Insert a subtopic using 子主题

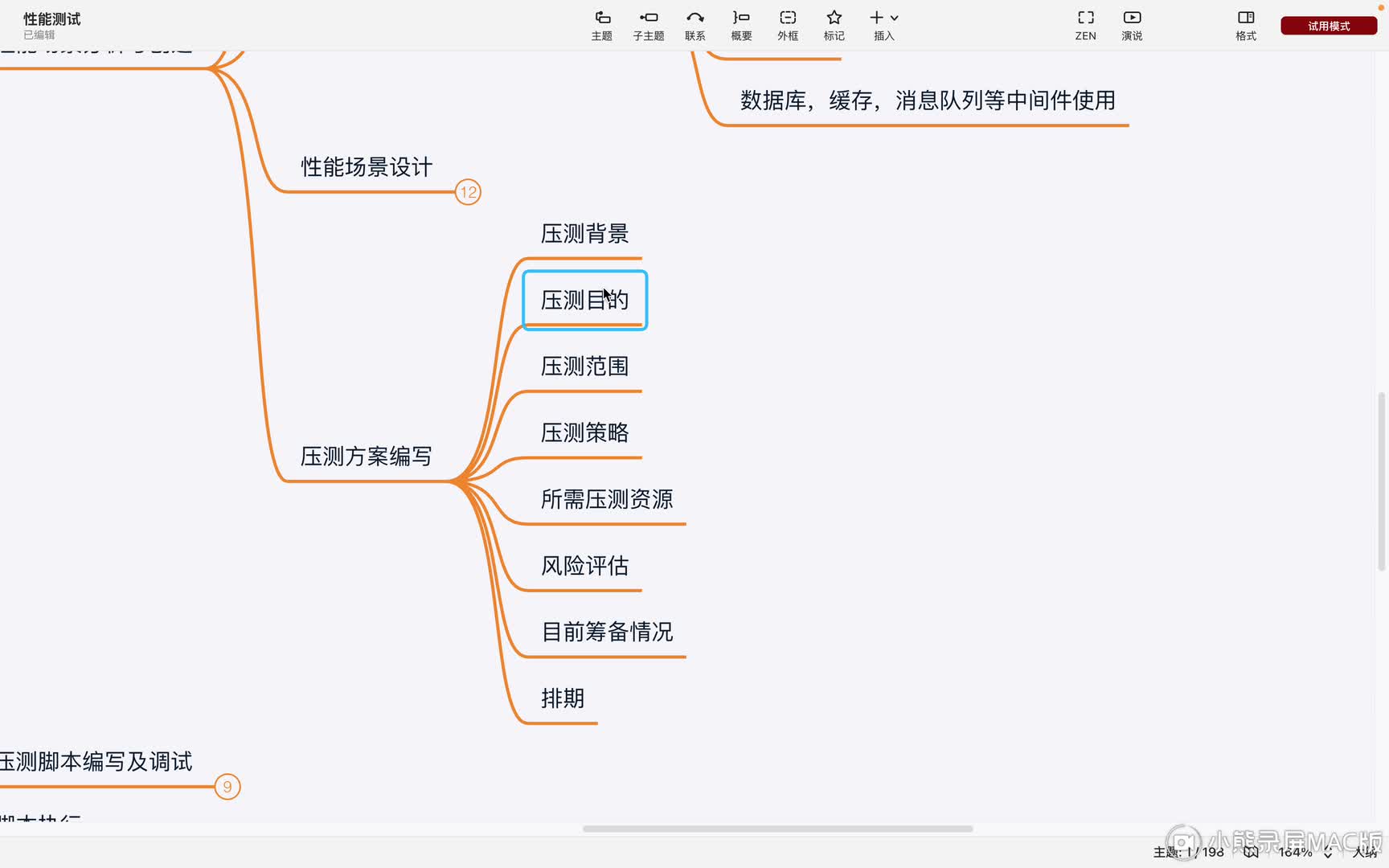tap(648, 25)
